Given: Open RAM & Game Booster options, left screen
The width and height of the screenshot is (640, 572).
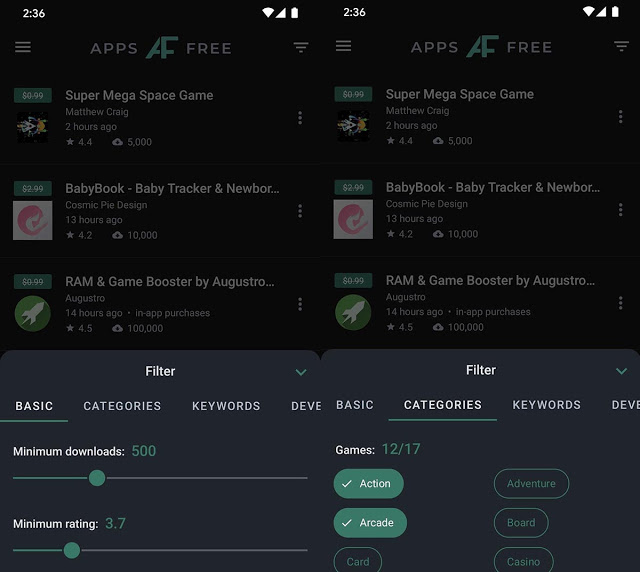Looking at the screenshot, I should pyautogui.click(x=300, y=304).
